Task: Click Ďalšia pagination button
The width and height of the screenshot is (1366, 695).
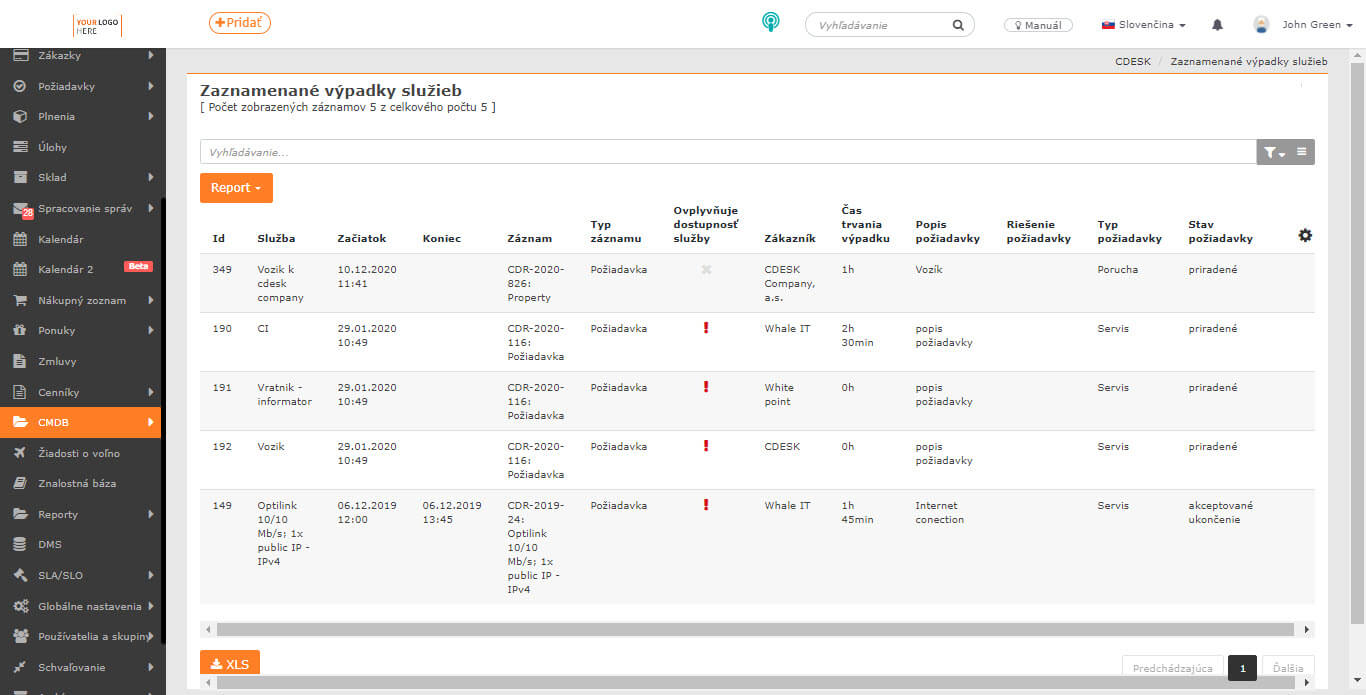Action: pyautogui.click(x=1288, y=668)
